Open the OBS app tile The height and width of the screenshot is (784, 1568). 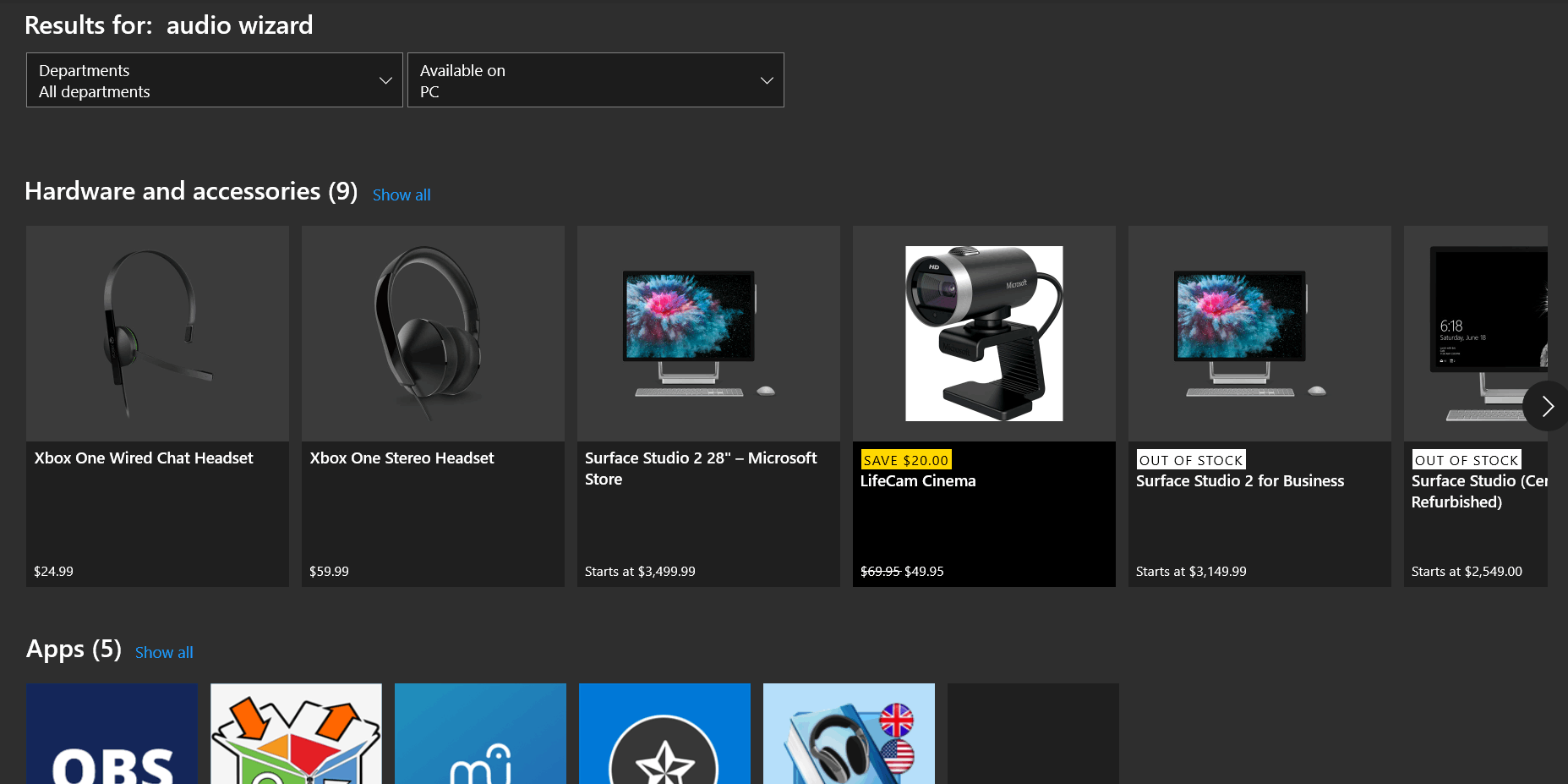[112, 733]
